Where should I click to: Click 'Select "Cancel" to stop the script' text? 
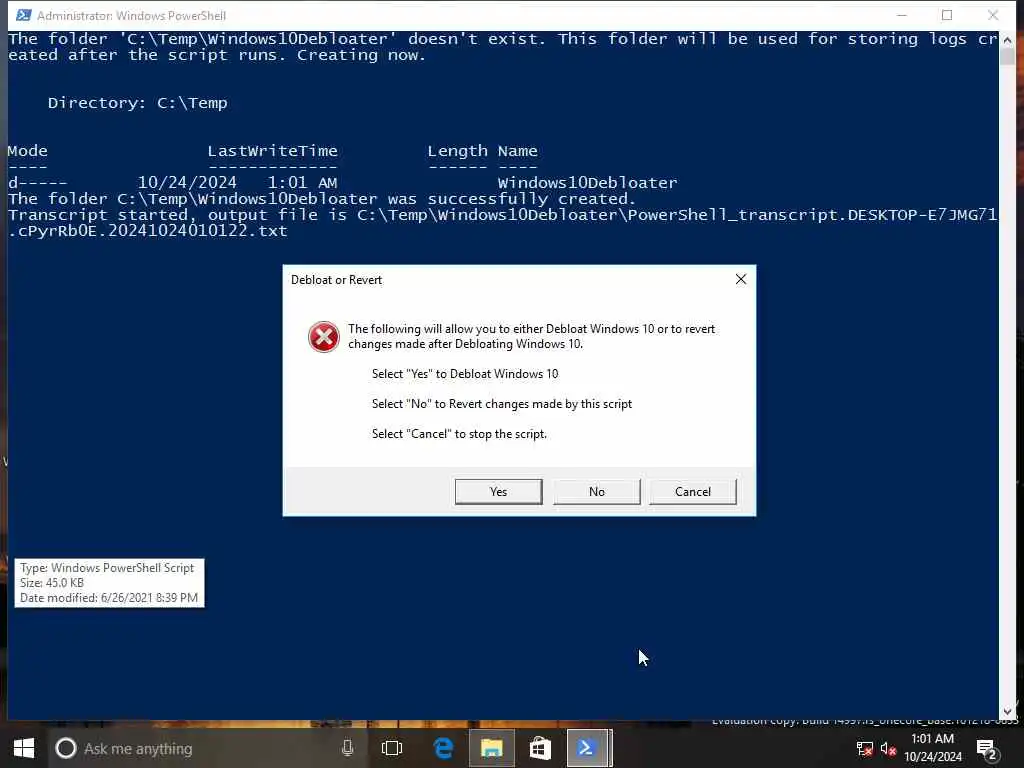459,434
